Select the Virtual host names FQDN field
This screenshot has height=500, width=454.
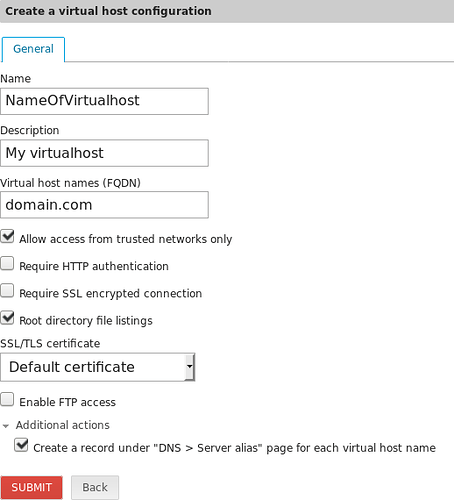pos(104,205)
